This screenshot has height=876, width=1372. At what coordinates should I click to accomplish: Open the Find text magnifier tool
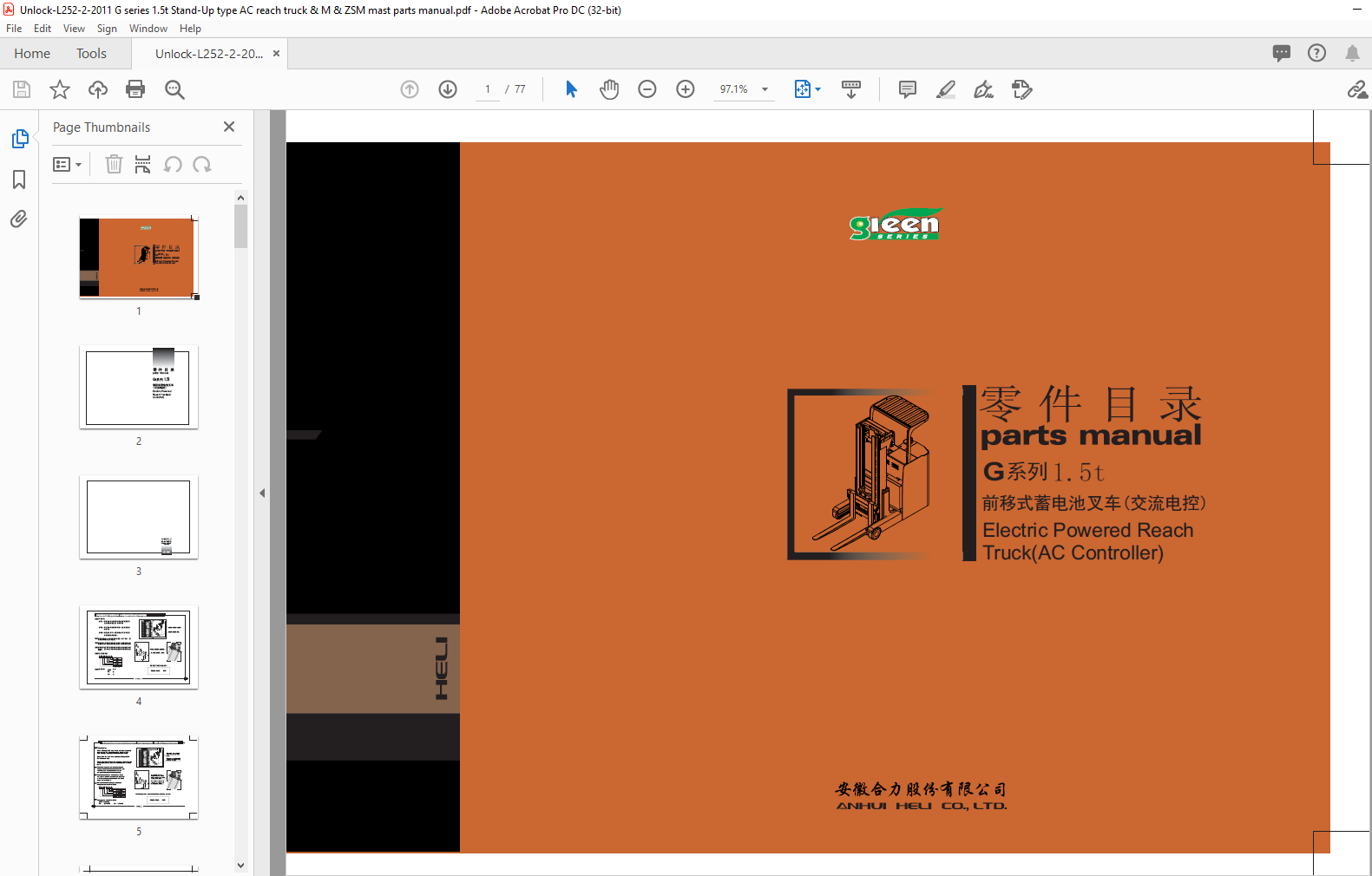point(174,89)
